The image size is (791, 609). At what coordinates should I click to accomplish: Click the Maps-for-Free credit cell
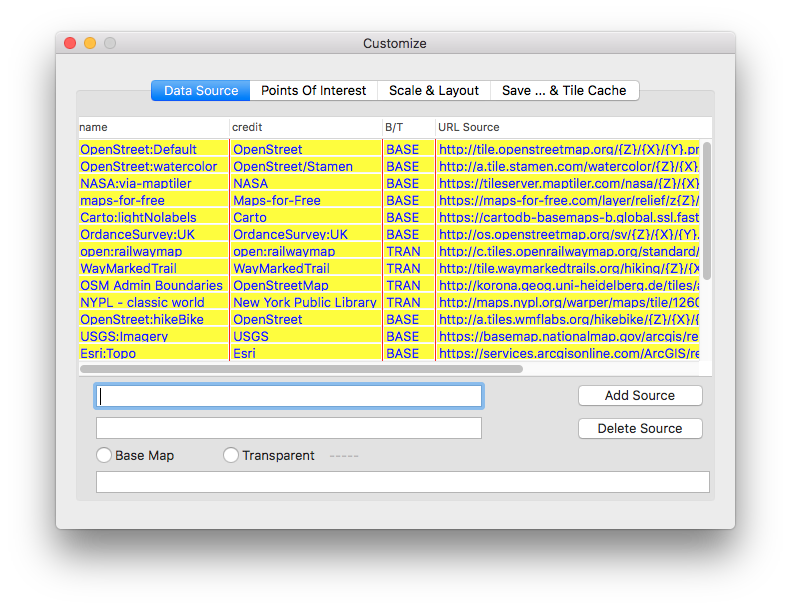point(306,200)
